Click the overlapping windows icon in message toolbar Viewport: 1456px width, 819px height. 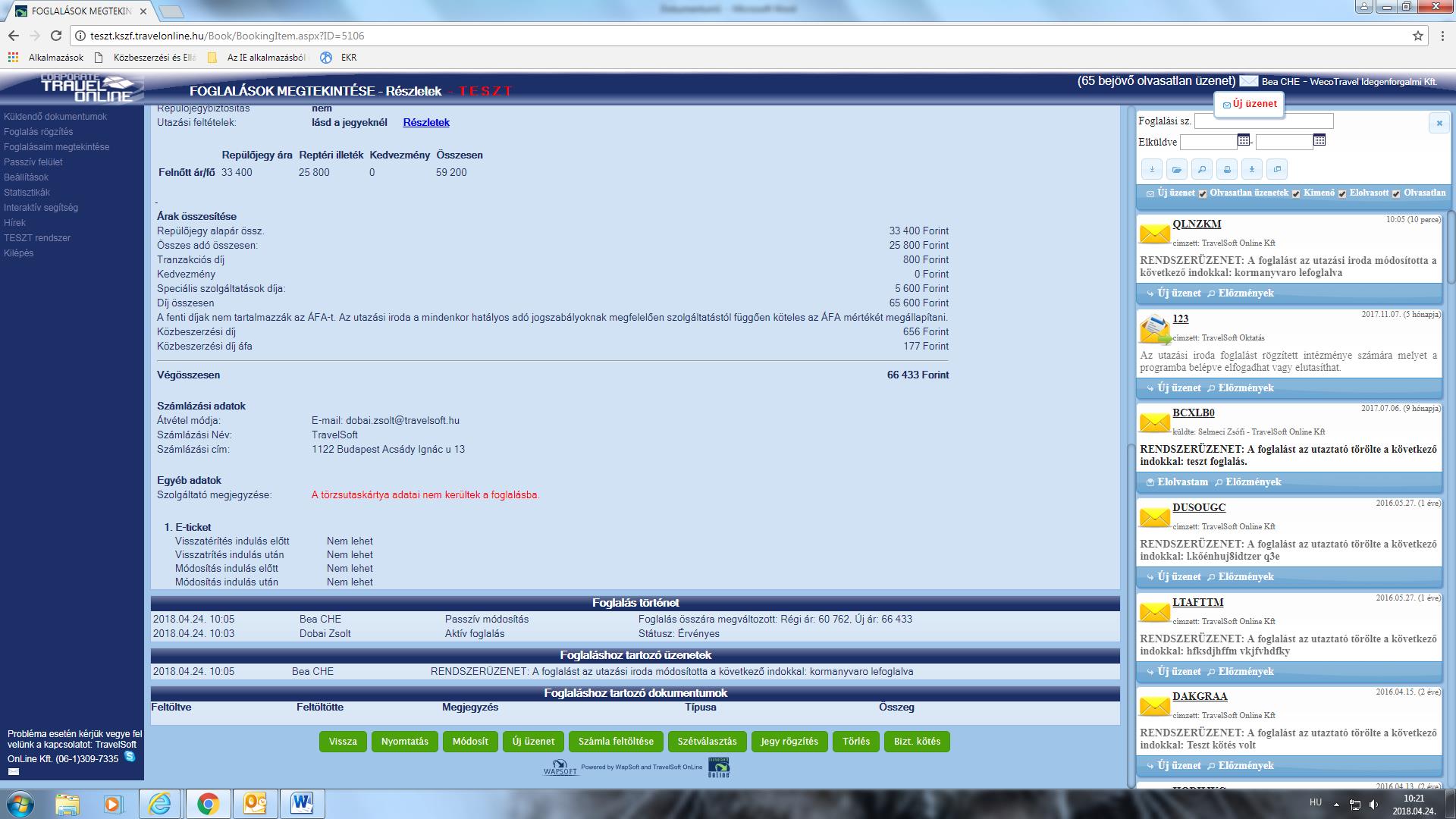(x=1277, y=170)
